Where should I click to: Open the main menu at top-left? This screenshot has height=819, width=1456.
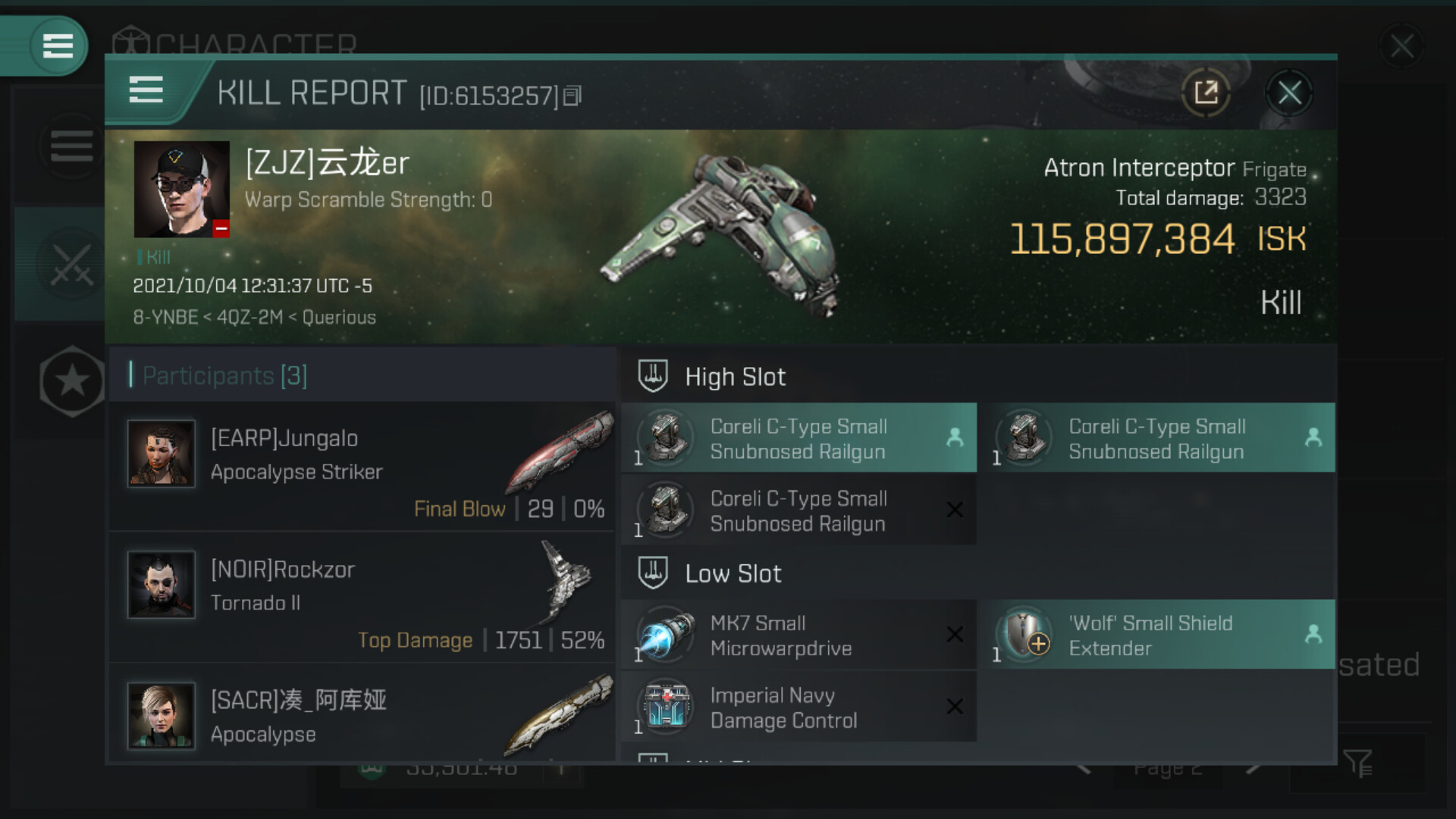(x=58, y=45)
